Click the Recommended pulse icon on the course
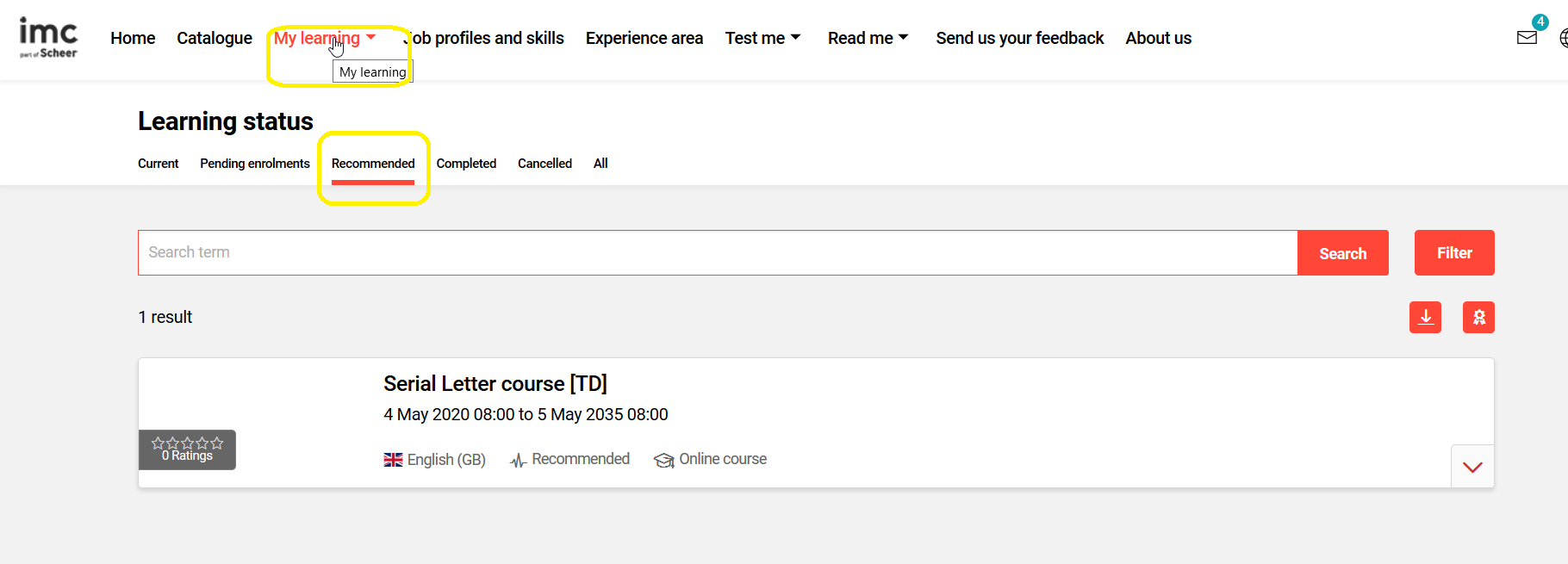Screen dimensions: 1568x564 (x=517, y=459)
